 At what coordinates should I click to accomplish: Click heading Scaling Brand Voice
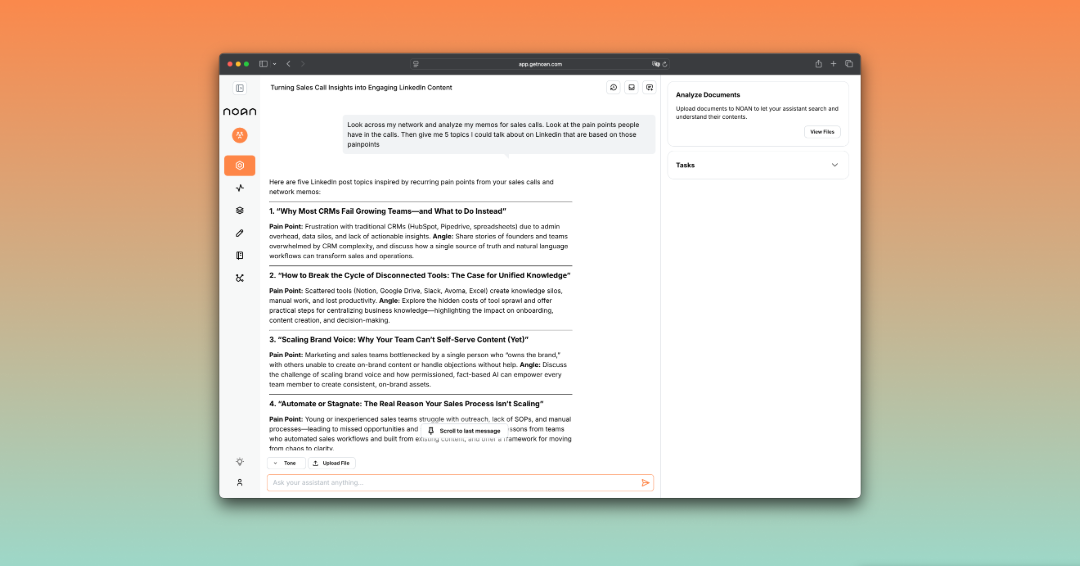pyautogui.click(x=399, y=339)
